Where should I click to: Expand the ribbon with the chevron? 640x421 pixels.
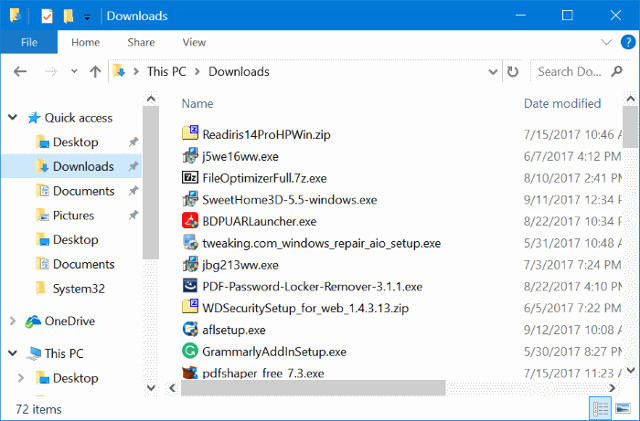(x=606, y=42)
